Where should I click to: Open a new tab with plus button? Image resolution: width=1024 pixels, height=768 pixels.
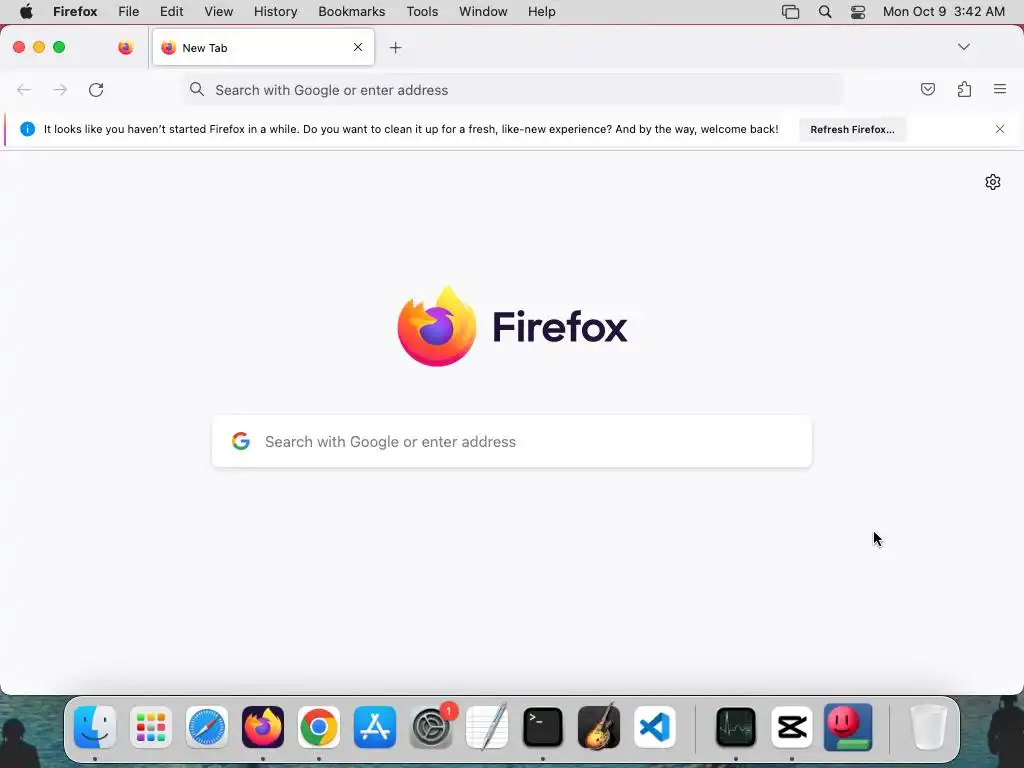(395, 48)
